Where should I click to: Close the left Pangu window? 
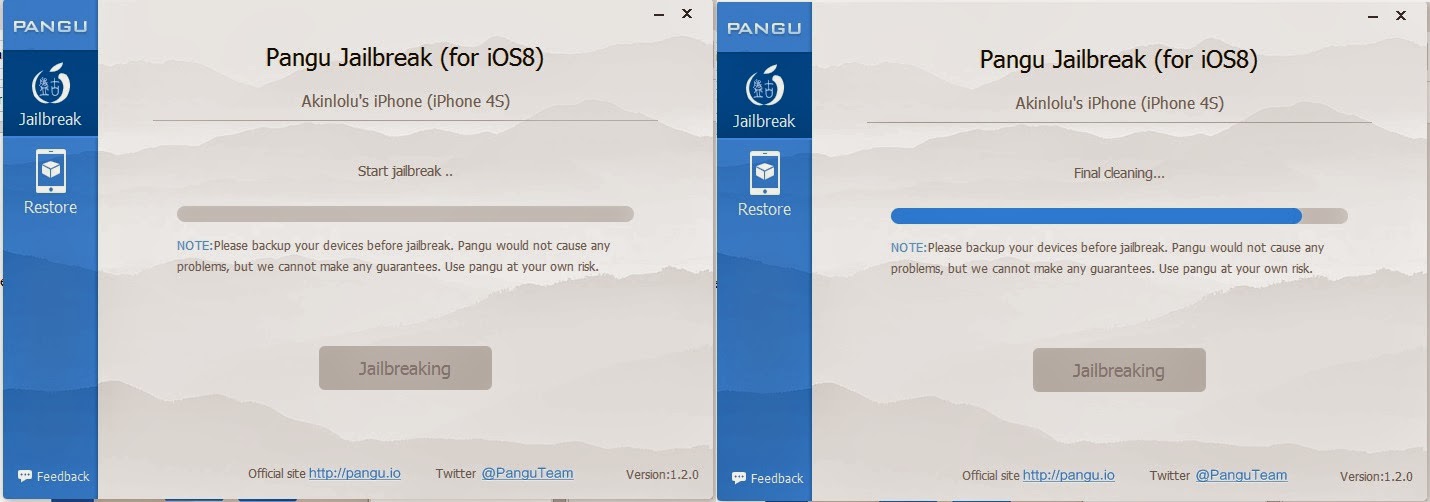[x=686, y=14]
